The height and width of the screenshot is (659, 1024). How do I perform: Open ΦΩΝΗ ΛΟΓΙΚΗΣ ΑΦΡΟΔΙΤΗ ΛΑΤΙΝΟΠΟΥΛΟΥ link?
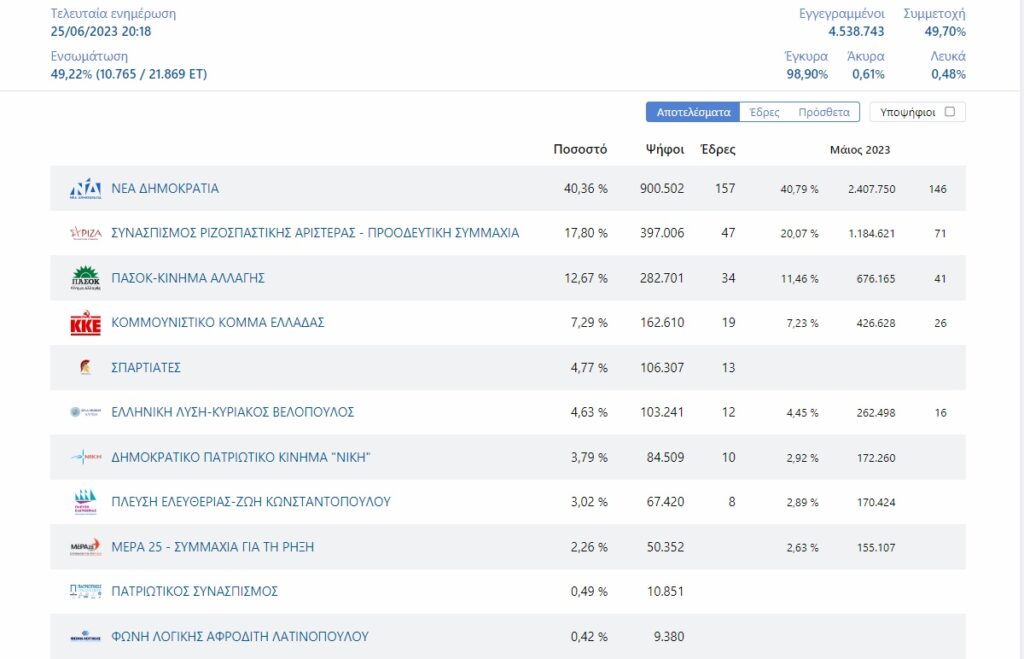[240, 636]
